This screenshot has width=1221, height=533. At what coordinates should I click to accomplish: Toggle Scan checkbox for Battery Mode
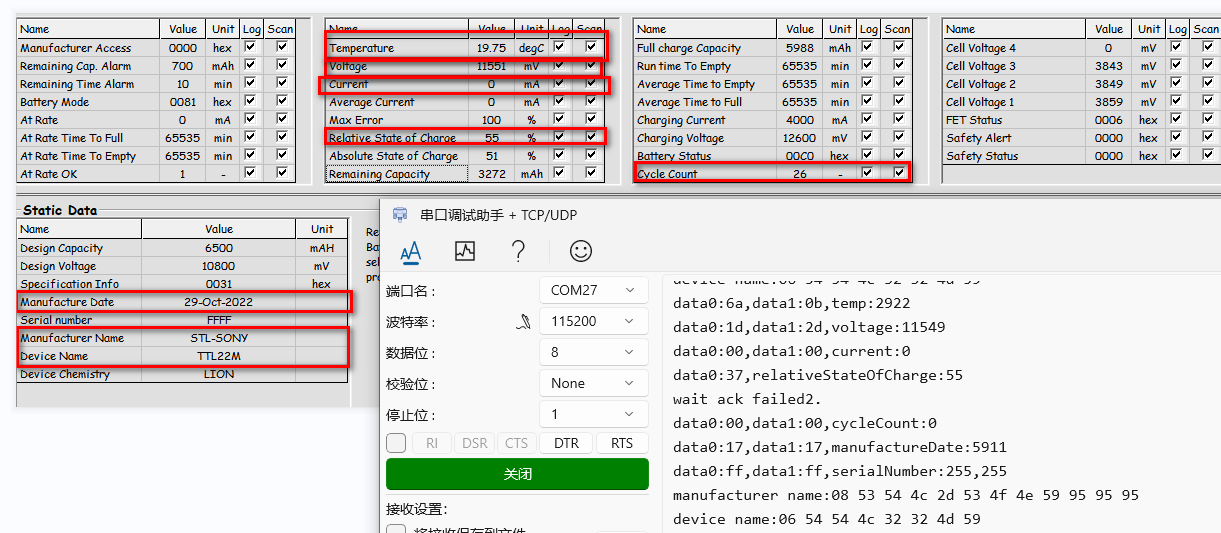(282, 101)
